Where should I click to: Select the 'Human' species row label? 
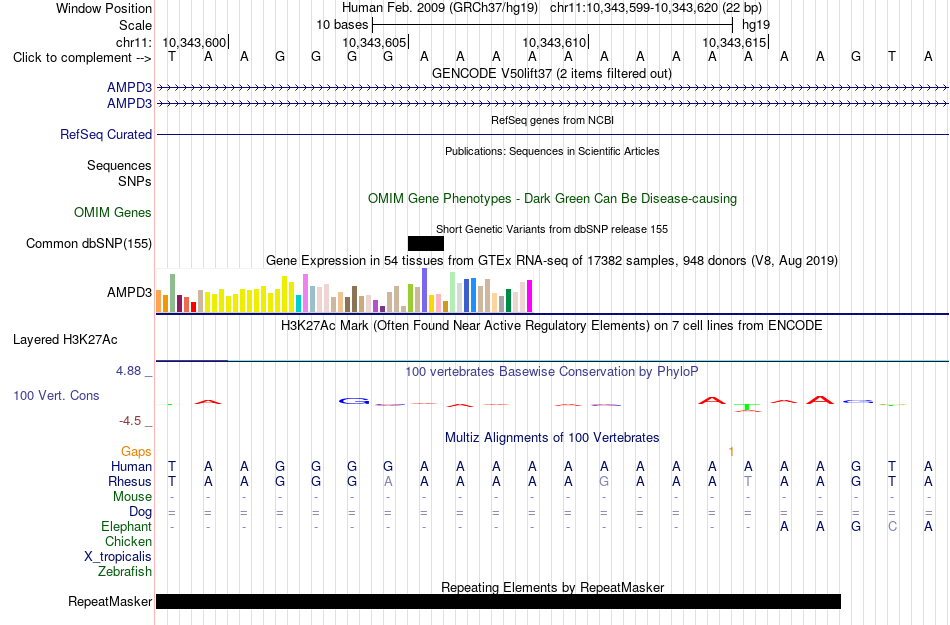131,466
